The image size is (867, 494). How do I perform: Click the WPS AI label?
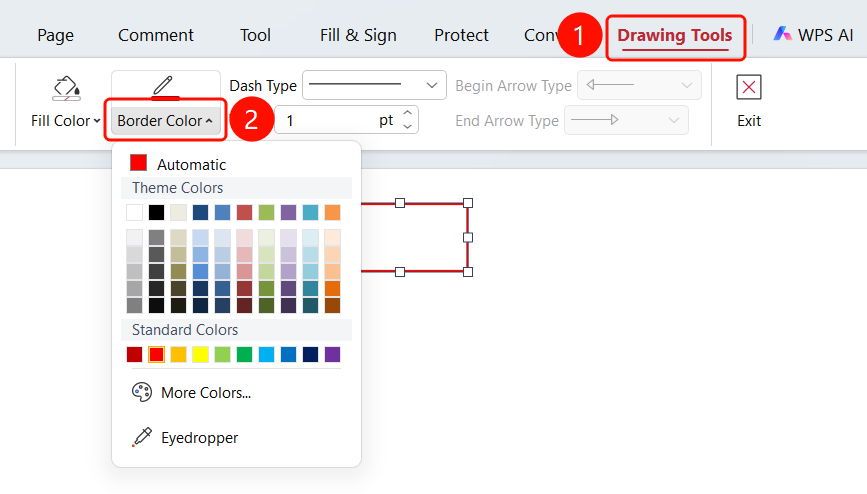click(826, 35)
